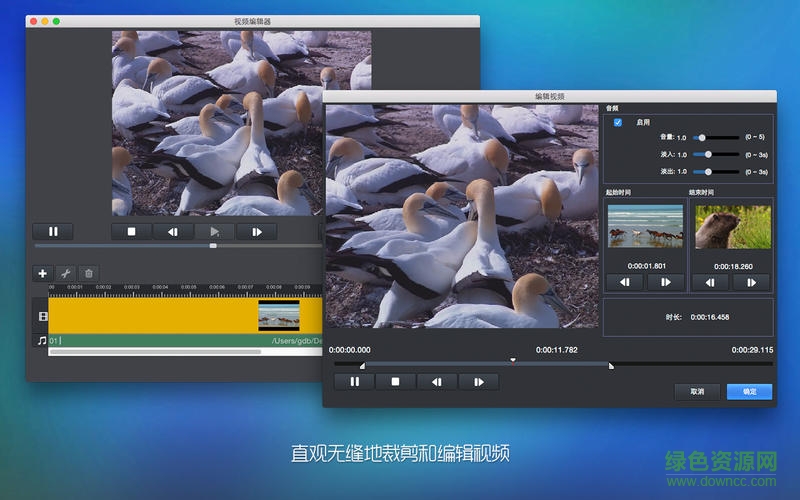Nudge the start time one frame back
This screenshot has width=800, height=500.
(625, 283)
